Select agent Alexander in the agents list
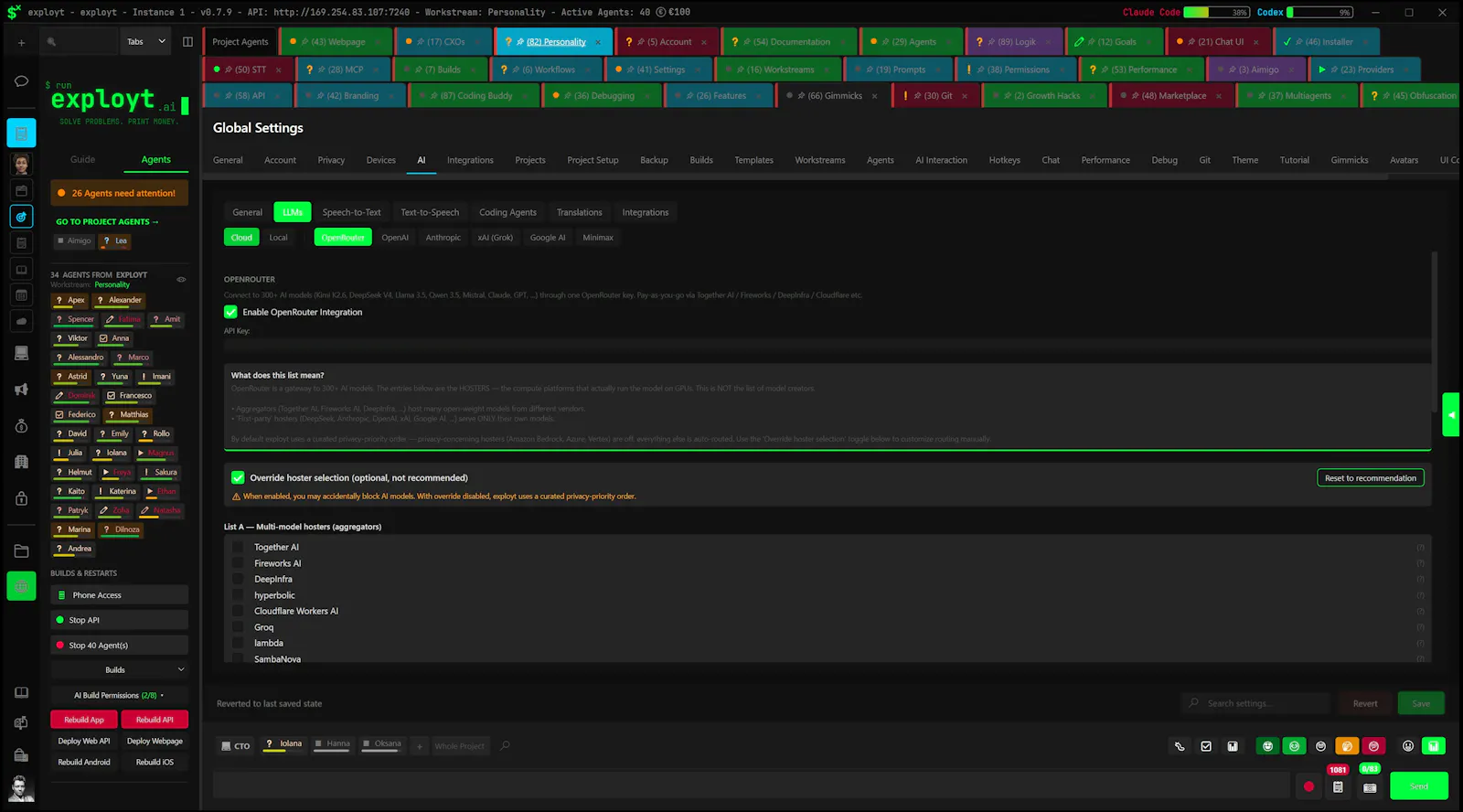The image size is (1463, 812). tap(121, 300)
